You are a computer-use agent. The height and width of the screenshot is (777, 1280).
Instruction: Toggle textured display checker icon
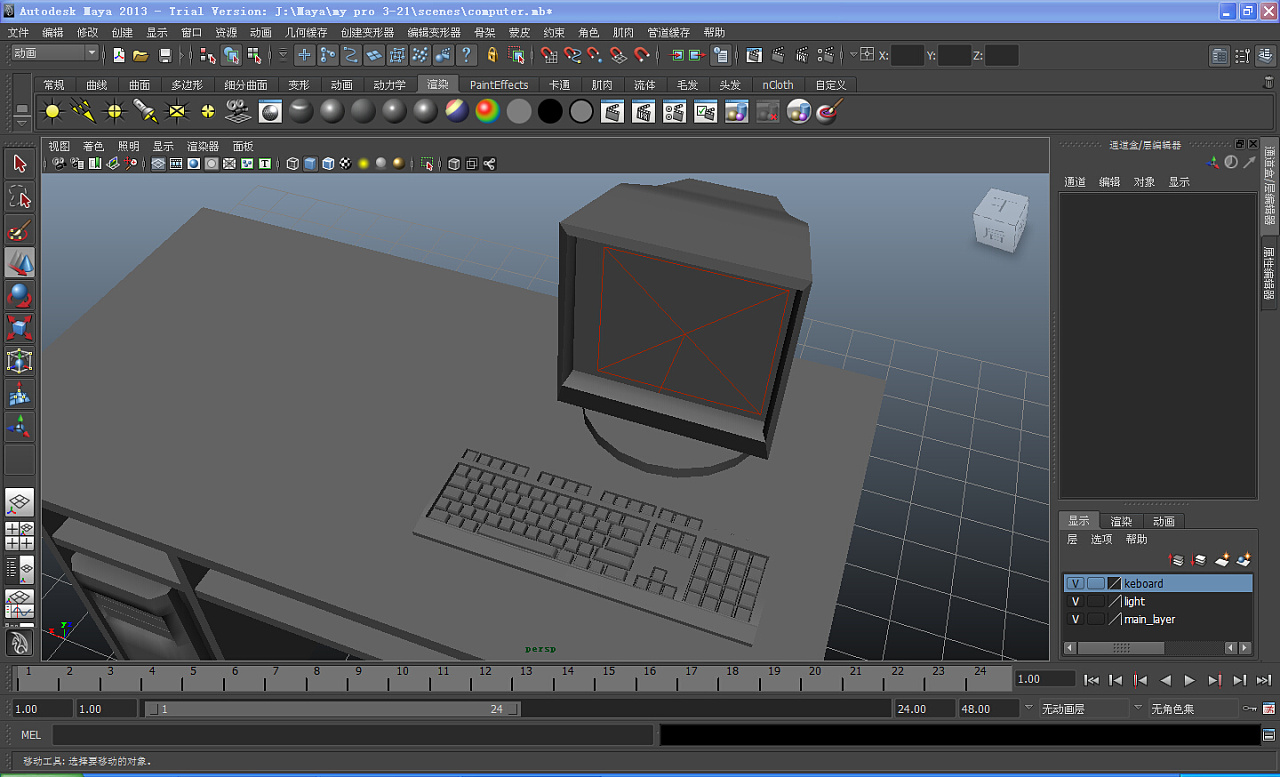point(346,164)
